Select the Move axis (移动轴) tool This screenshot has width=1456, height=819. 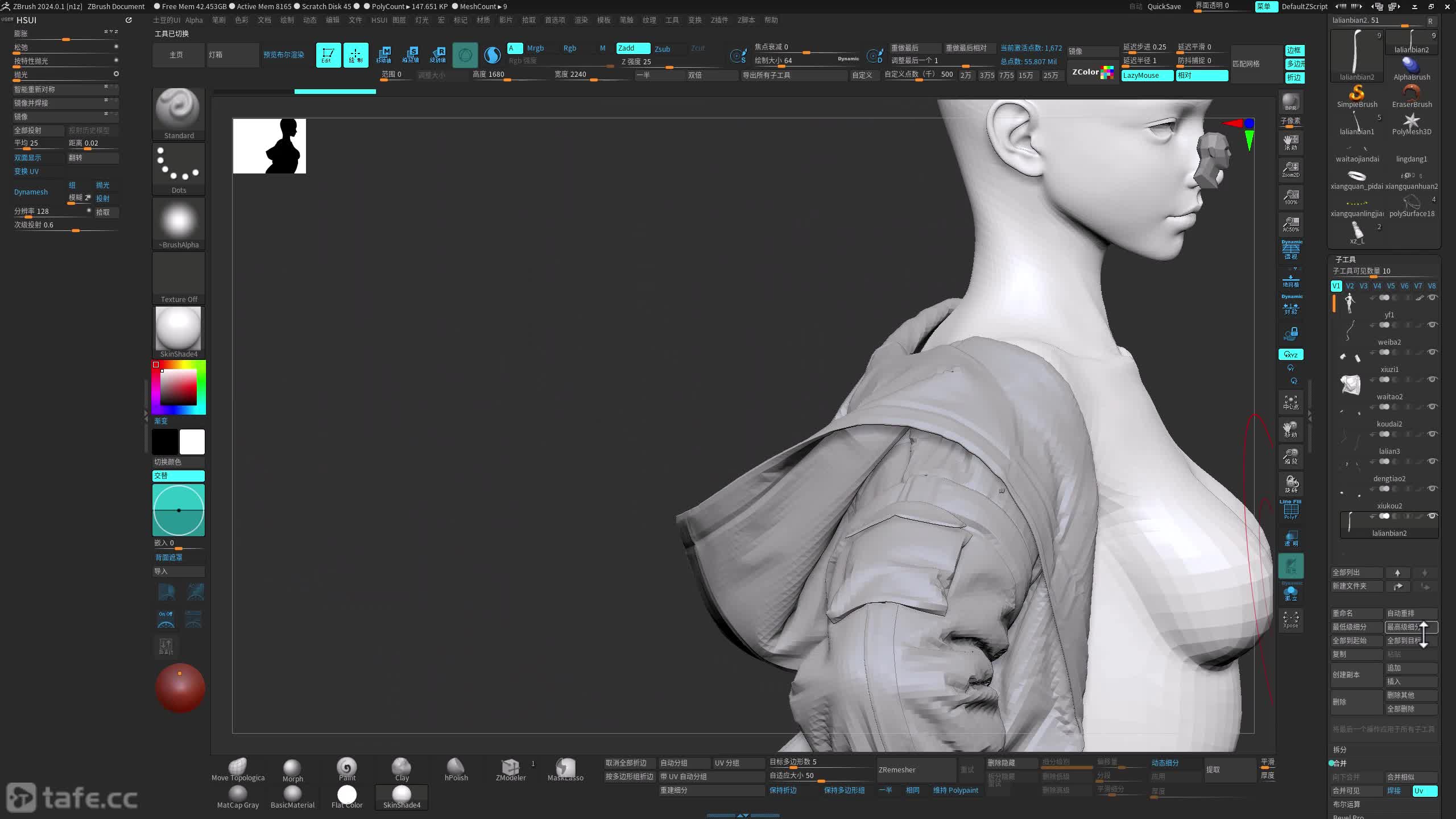click(383, 55)
